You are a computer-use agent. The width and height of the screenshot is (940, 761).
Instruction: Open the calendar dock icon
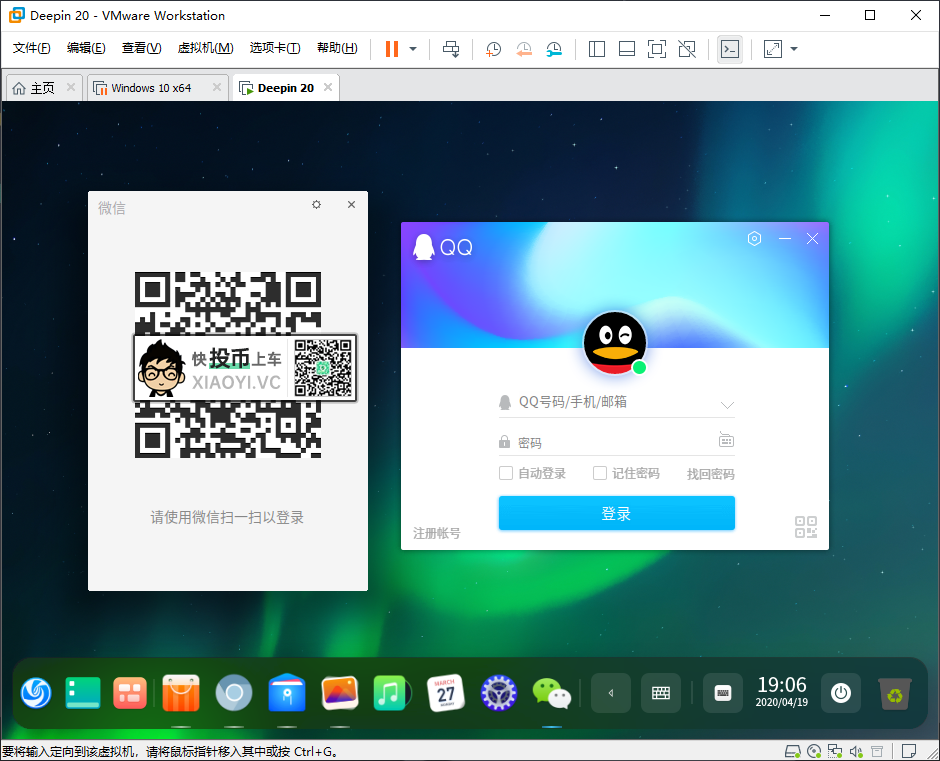point(445,693)
